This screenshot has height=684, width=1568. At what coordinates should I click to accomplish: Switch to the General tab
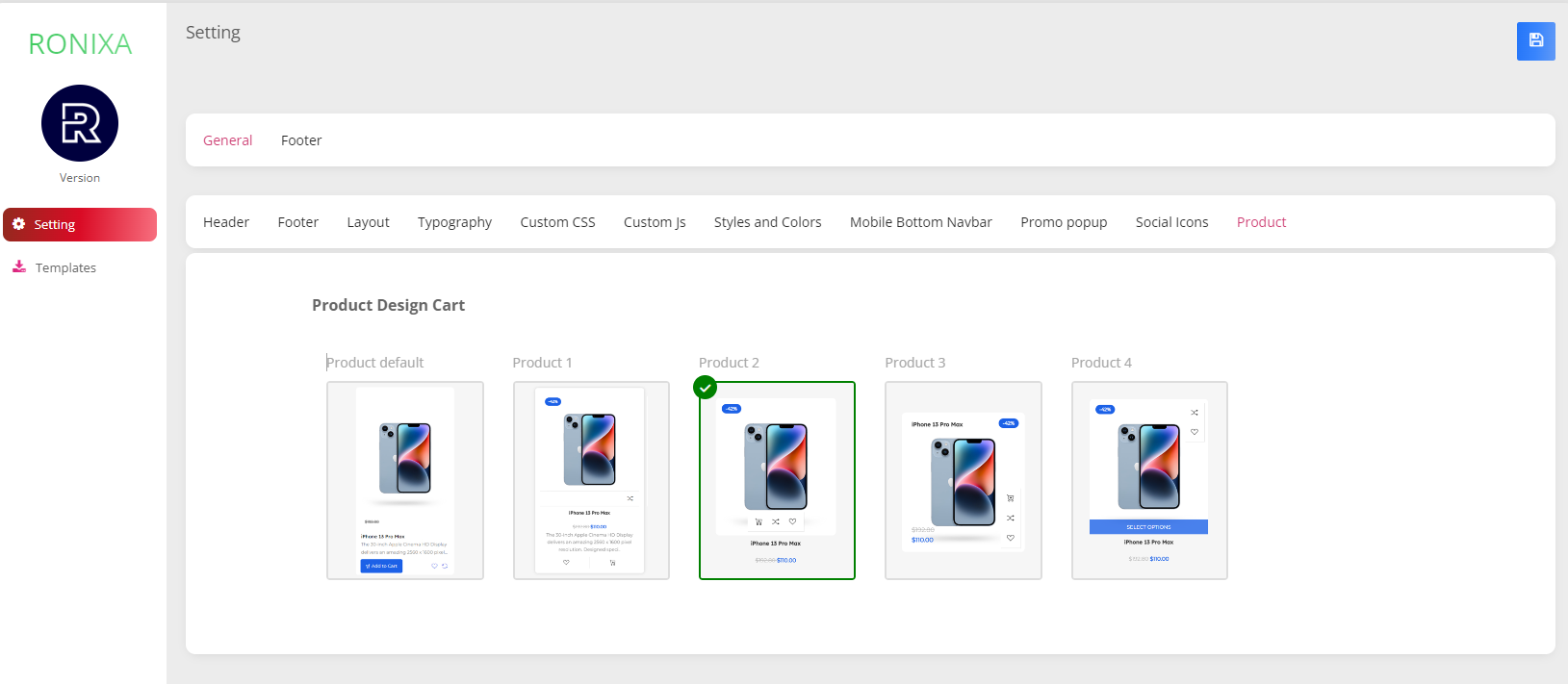point(227,140)
